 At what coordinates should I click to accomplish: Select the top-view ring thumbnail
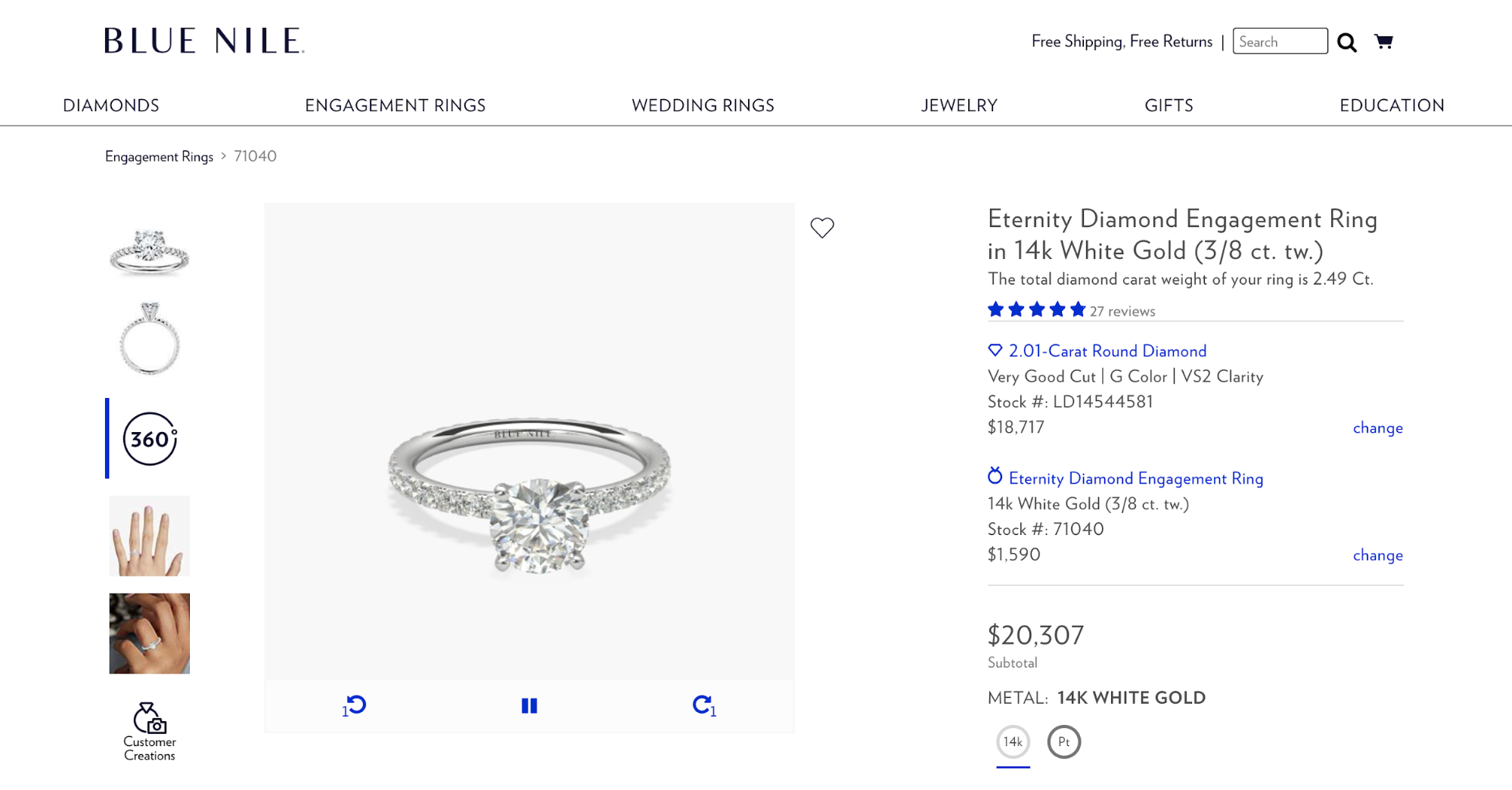[x=150, y=252]
